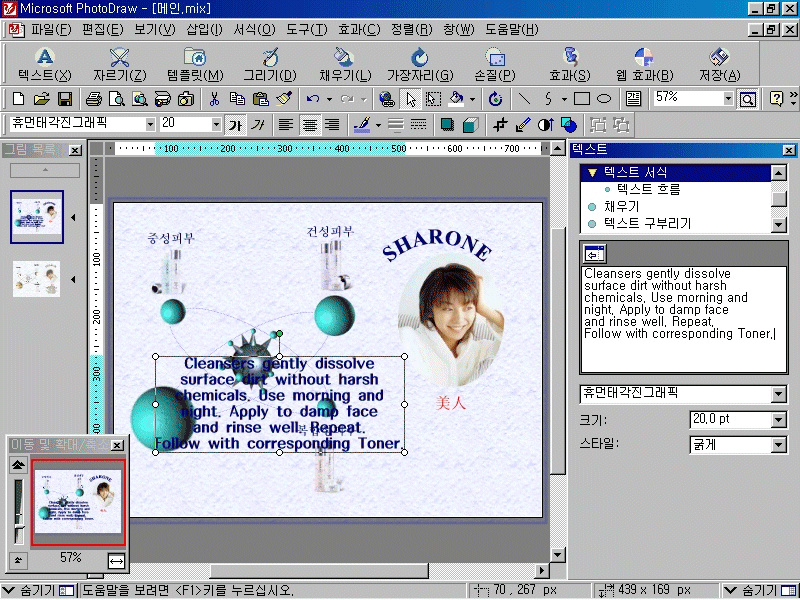Open the 가장자리(G) outline menu
The image size is (800, 600).
tap(420, 64)
